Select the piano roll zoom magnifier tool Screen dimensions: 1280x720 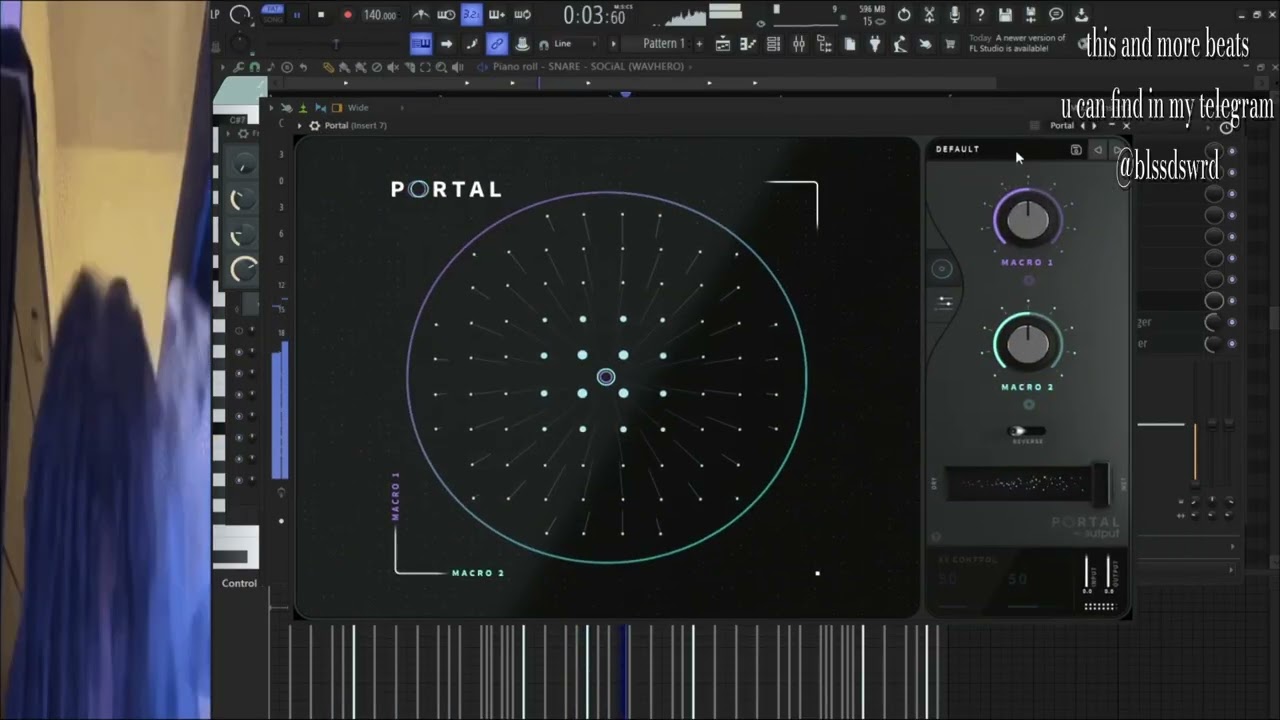point(441,67)
